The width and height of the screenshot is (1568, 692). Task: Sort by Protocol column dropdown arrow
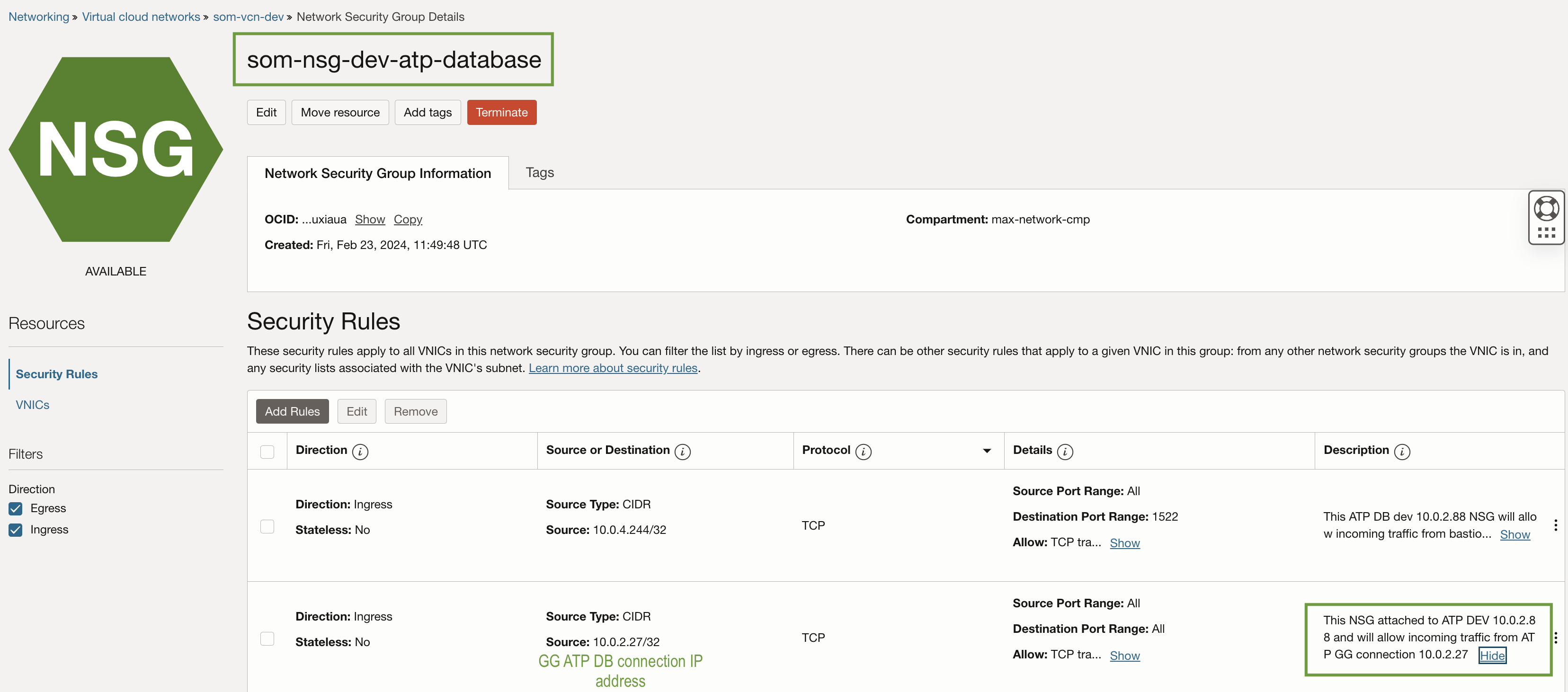(x=986, y=451)
